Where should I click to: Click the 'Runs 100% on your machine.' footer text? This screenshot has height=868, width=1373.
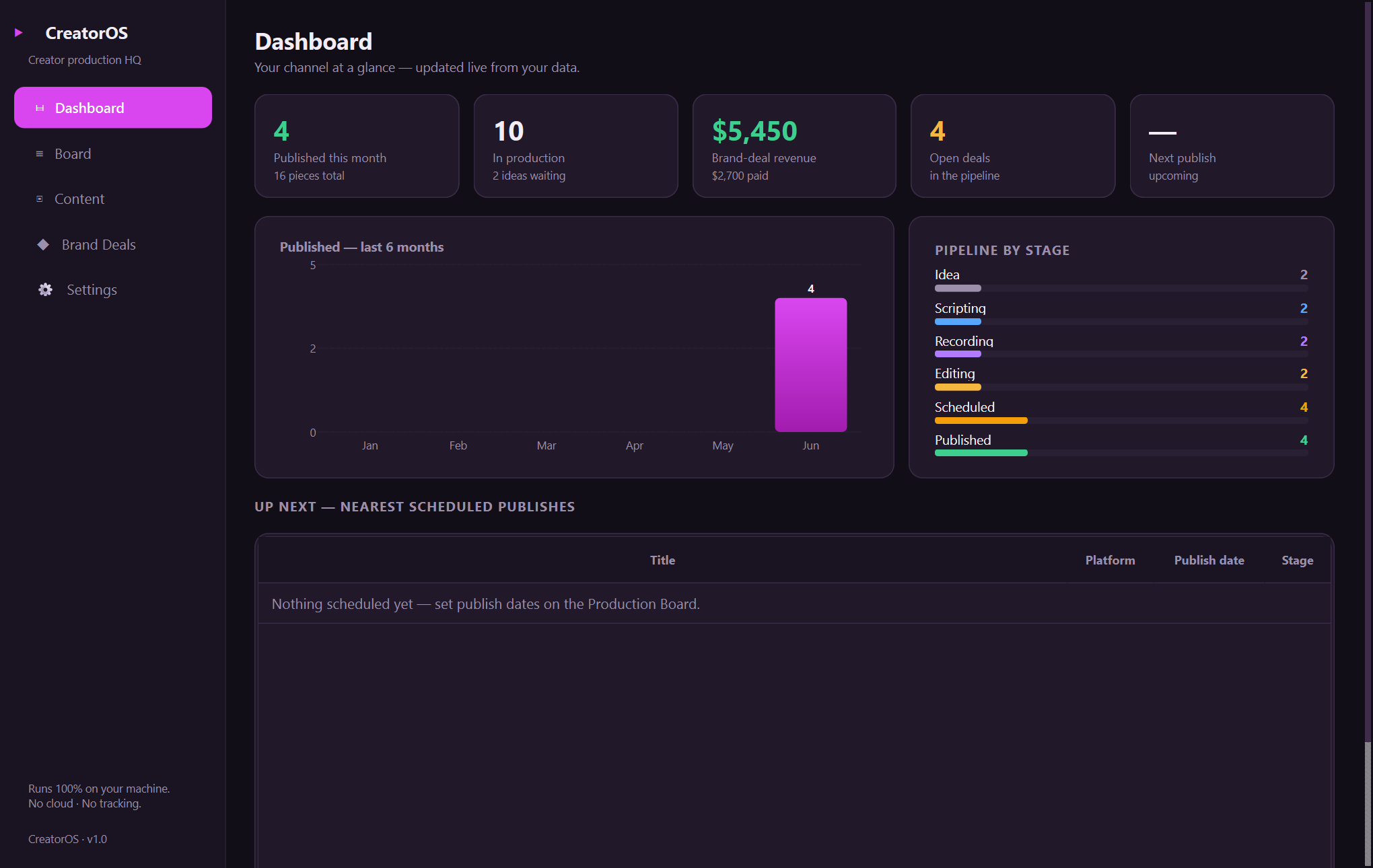coord(99,789)
